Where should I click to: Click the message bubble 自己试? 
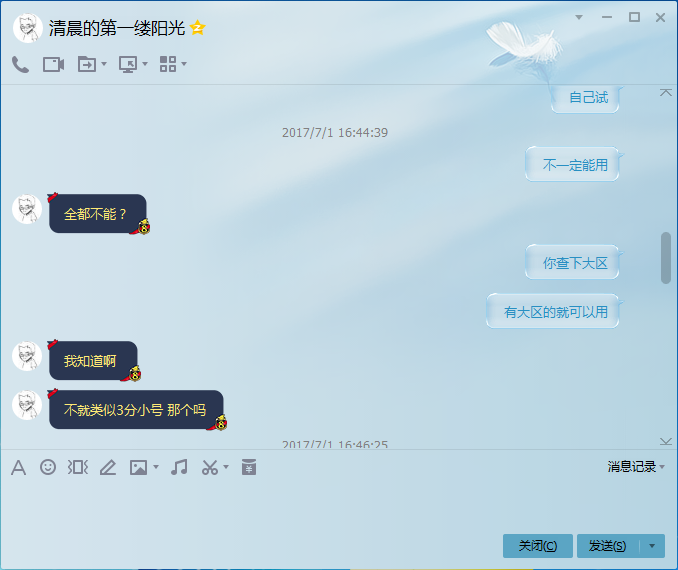coord(585,99)
